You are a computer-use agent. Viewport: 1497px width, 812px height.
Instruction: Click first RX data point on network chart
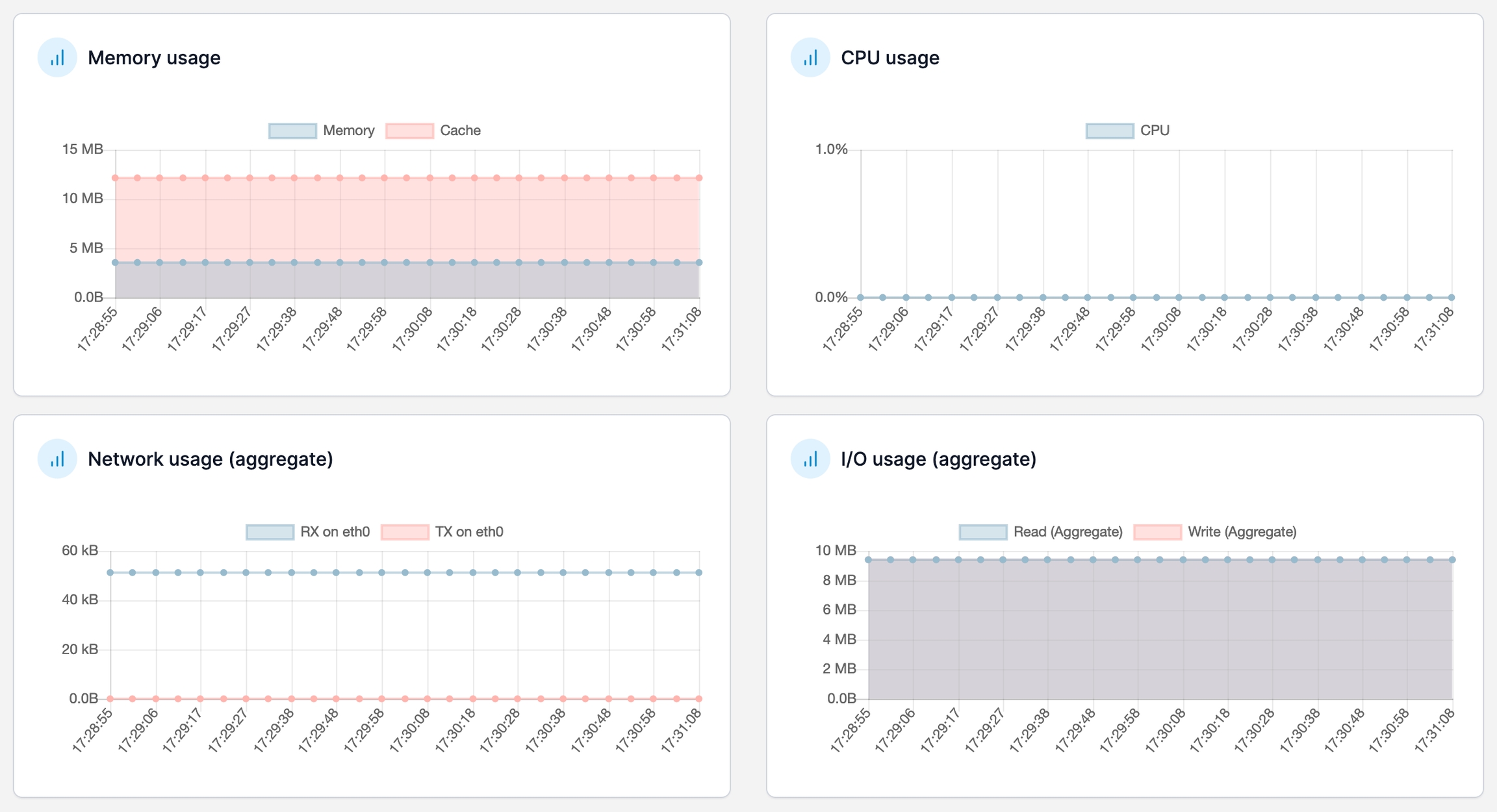pos(110,572)
